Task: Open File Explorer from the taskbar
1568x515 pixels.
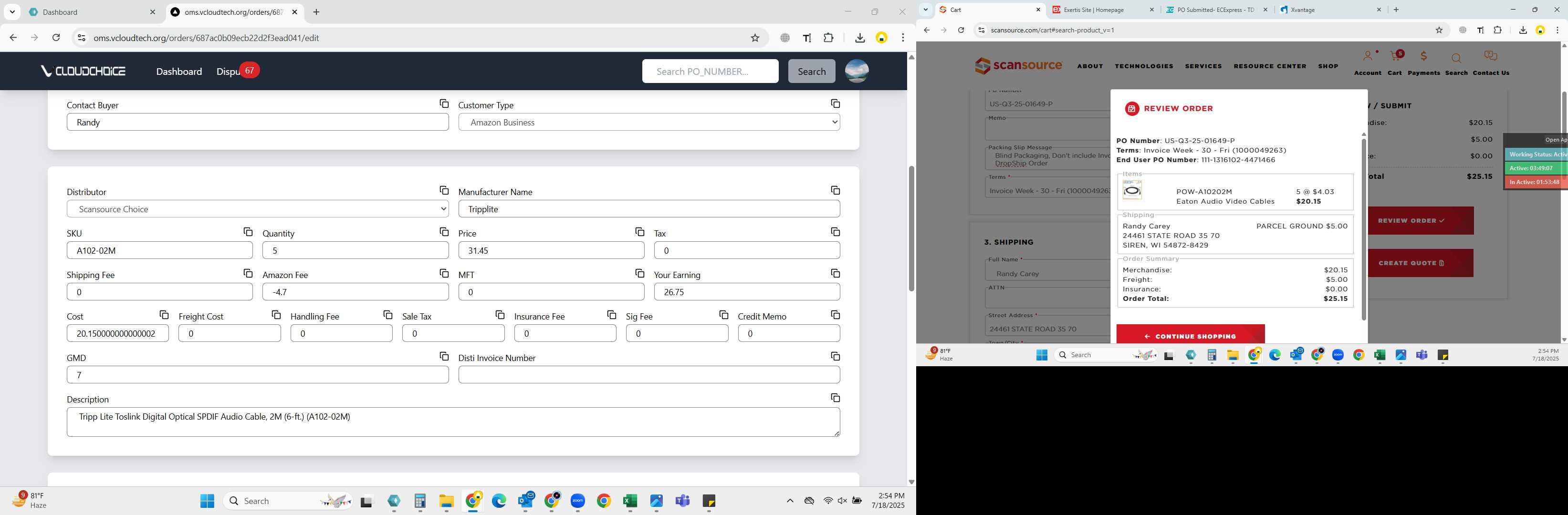Action: [446, 501]
